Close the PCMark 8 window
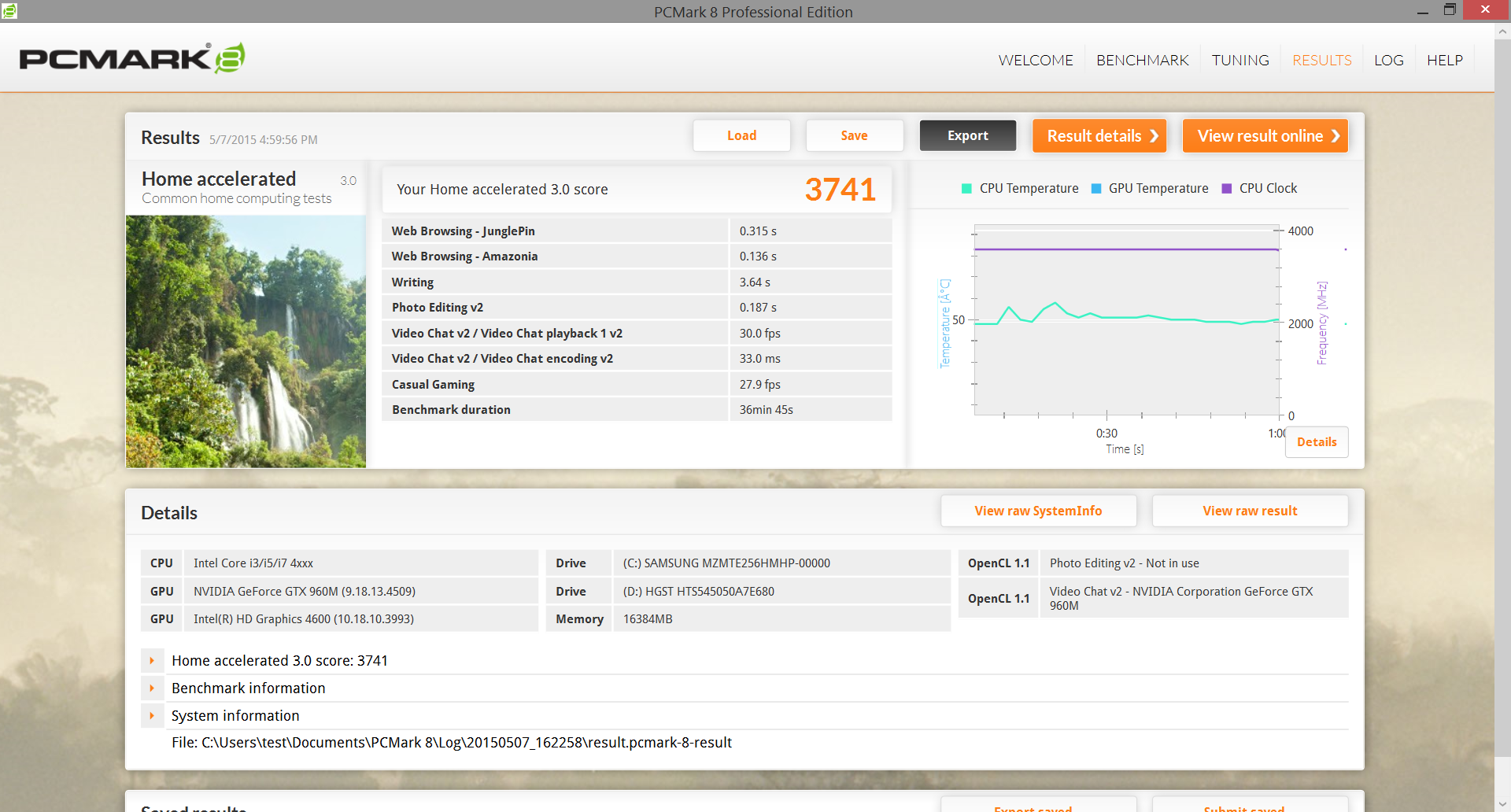Image resolution: width=1511 pixels, height=812 pixels. (x=1485, y=10)
